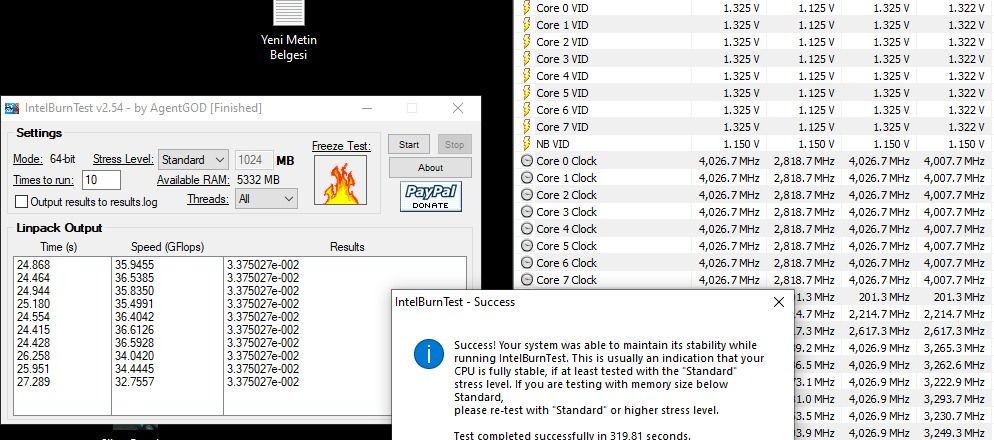Image resolution: width=994 pixels, height=440 pixels.
Task: Open the About button in IntelBurnTest
Action: click(430, 167)
